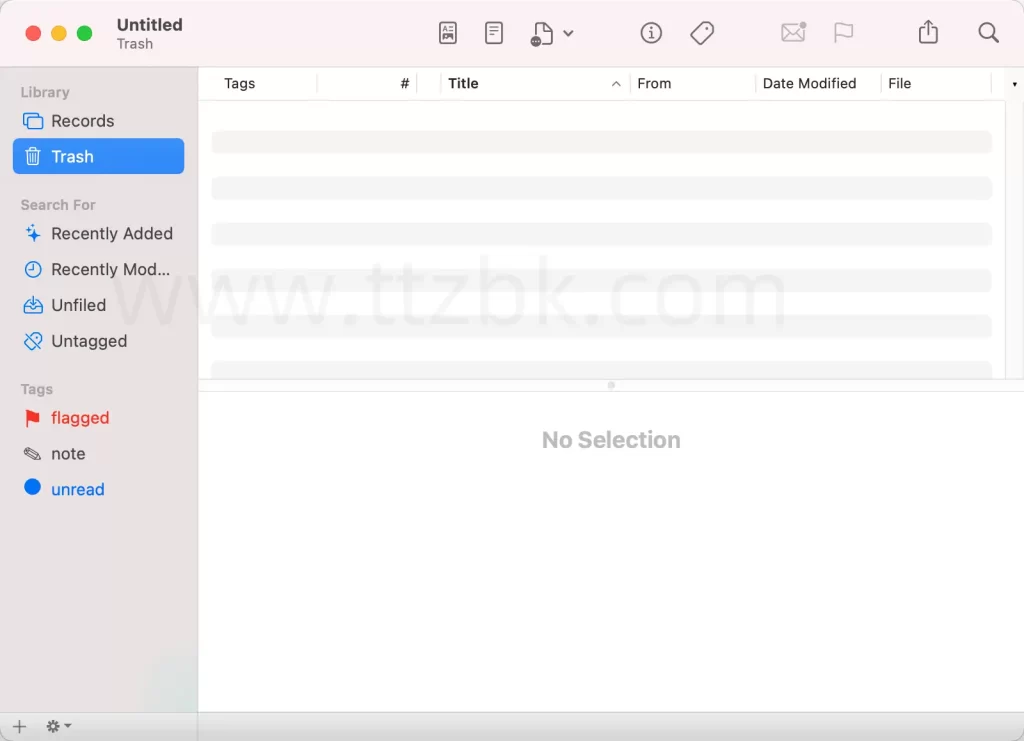Sort by Date Modified column header
Screen dimensions: 1024x741
(x=809, y=84)
